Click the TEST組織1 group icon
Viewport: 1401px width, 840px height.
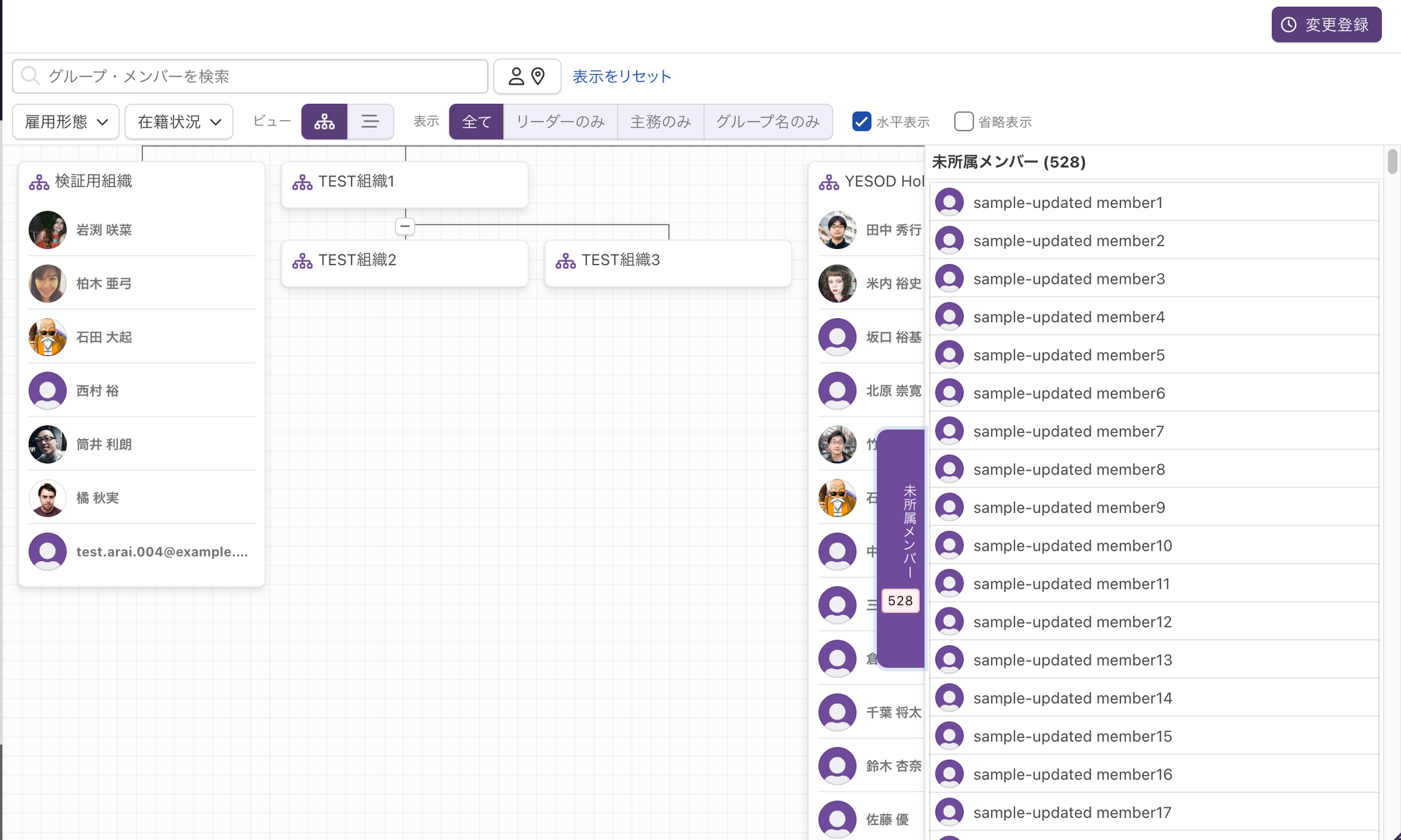pos(302,182)
